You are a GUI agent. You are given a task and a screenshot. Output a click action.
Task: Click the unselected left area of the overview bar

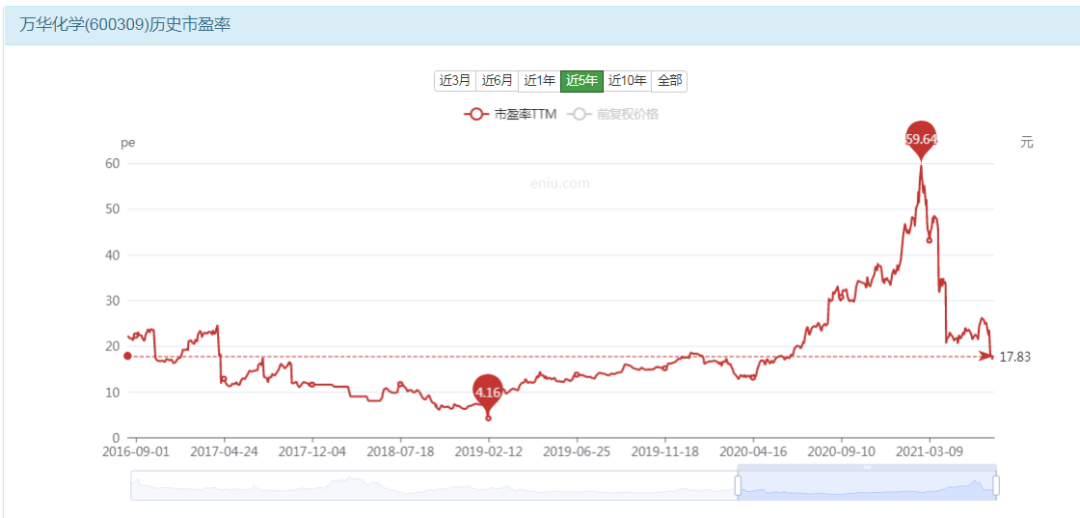pos(430,486)
